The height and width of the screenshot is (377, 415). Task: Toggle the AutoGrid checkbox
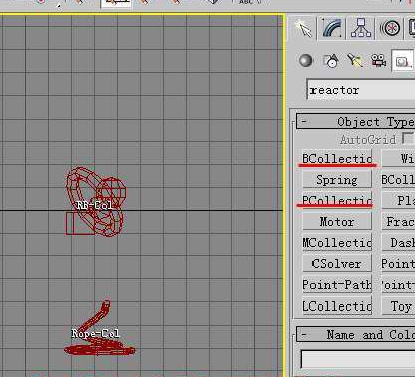(407, 138)
